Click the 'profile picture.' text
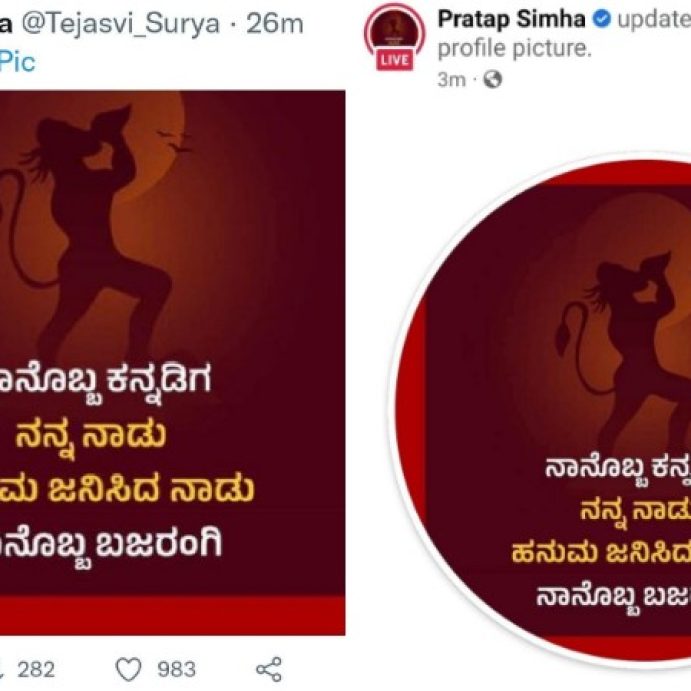Screen dimensions: 691x691 pos(514,48)
